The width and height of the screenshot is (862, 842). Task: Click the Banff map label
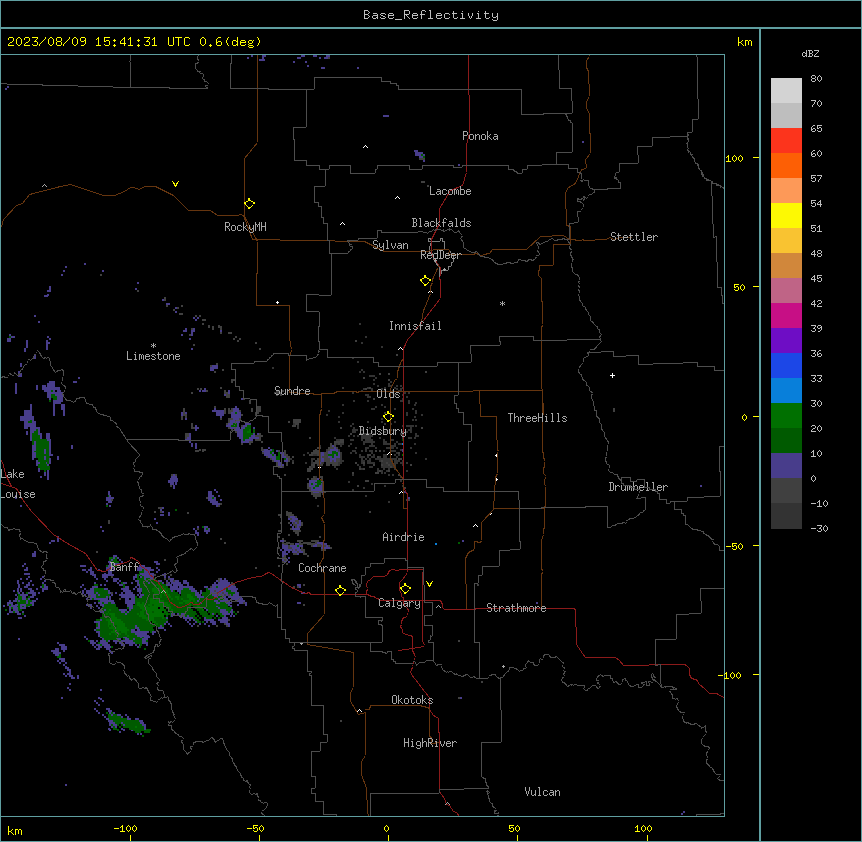(124, 567)
